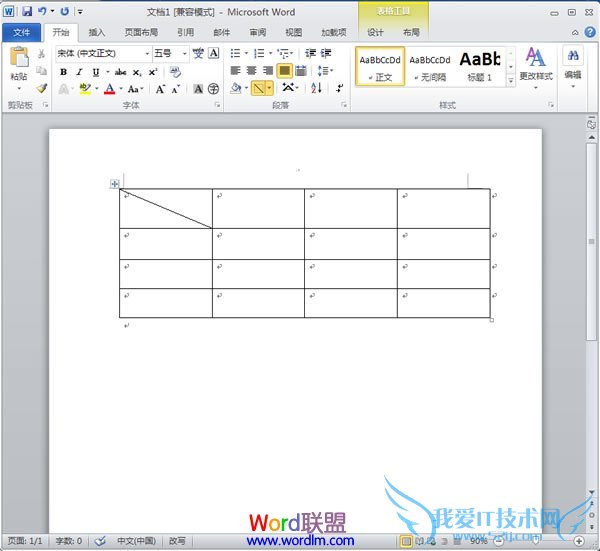
Task: Open font name dropdown 宋体
Action: (147, 54)
